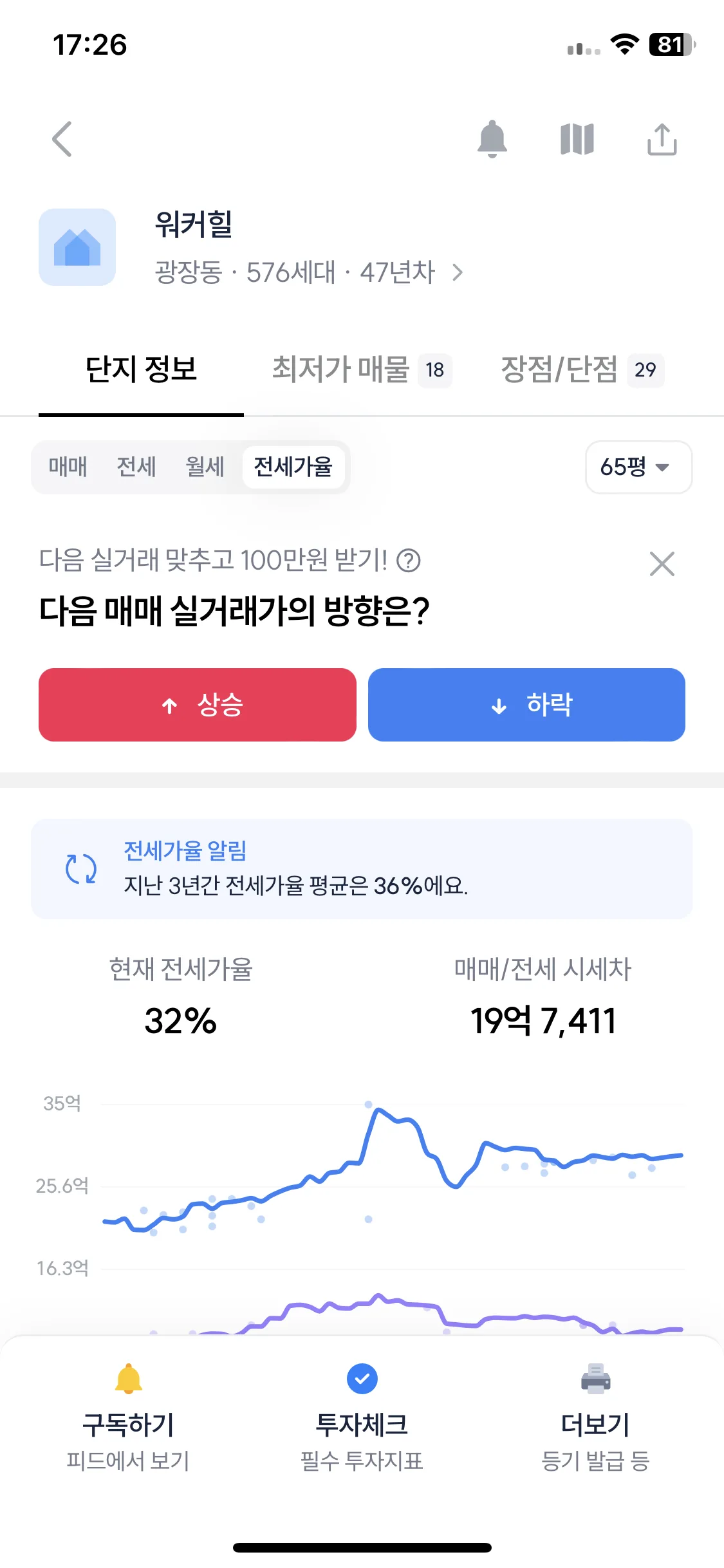Switch to 최저가 매물 tab
Viewport: 724px width, 1568px height.
click(362, 369)
